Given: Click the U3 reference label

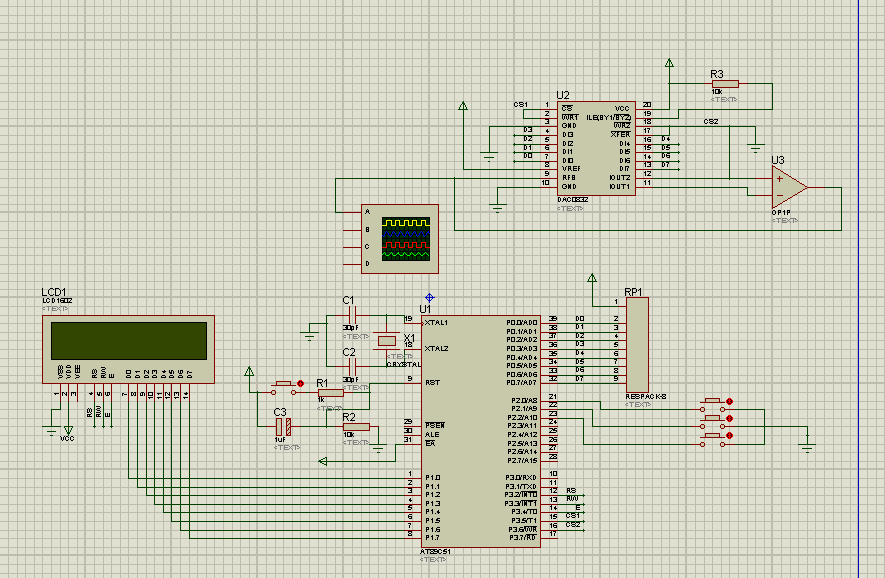Looking at the screenshot, I should point(778,160).
